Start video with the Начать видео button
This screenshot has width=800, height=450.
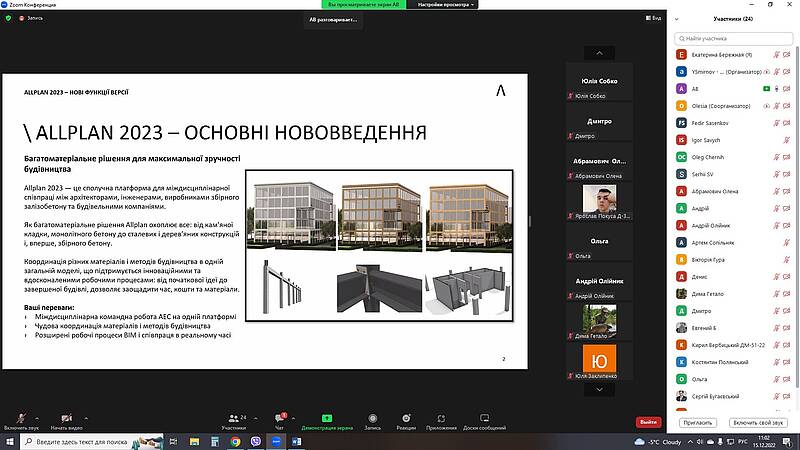point(66,421)
